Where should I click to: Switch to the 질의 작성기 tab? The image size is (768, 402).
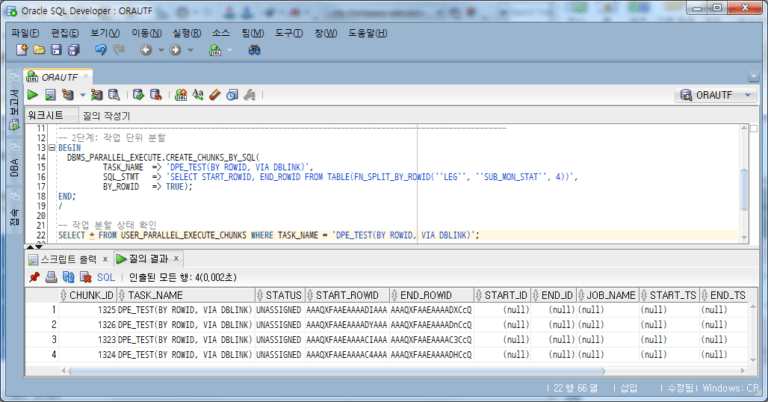pyautogui.click(x=106, y=116)
